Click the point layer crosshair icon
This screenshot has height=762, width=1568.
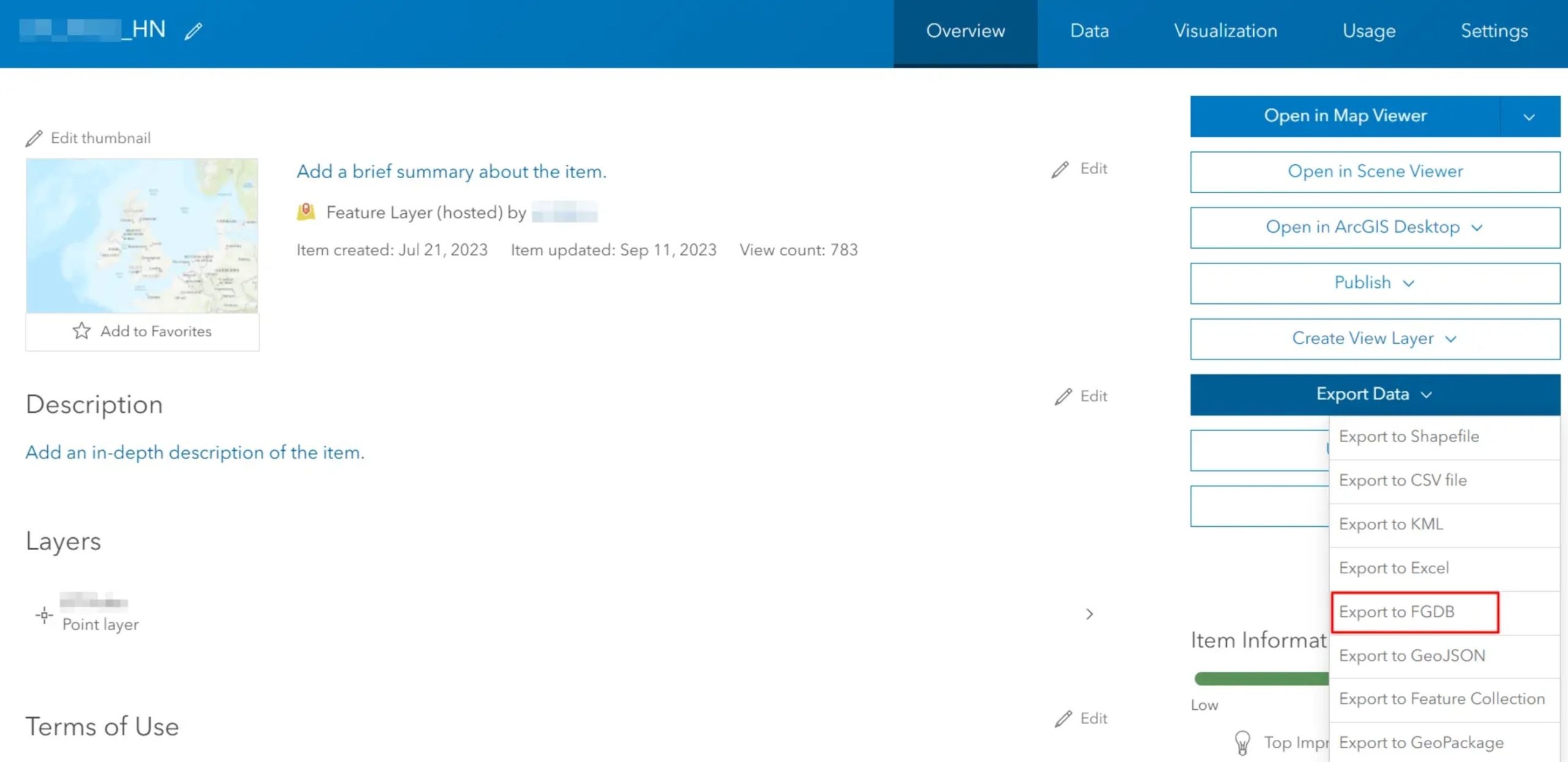[x=44, y=614]
